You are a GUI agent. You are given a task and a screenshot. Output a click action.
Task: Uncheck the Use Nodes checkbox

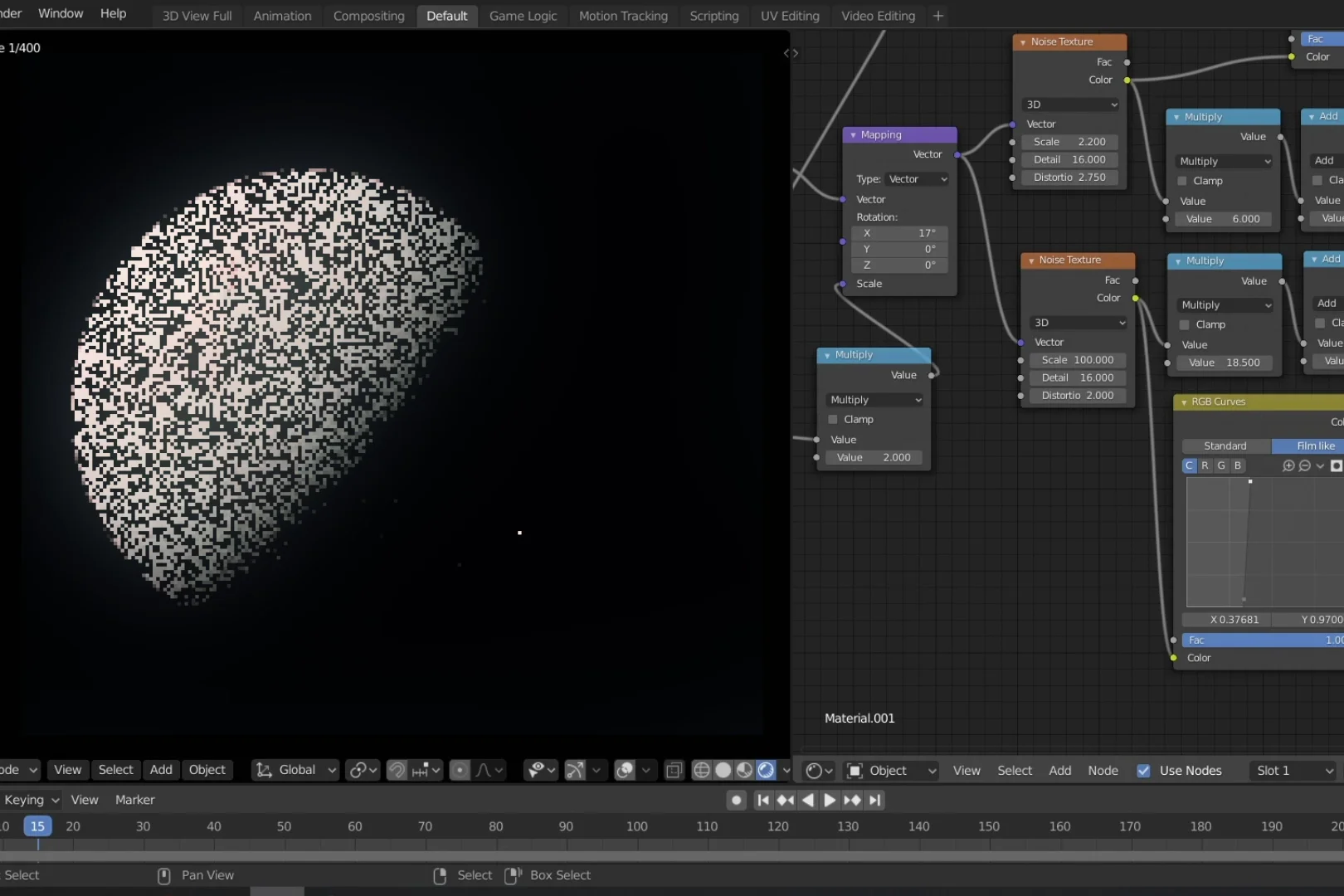[x=1143, y=771]
